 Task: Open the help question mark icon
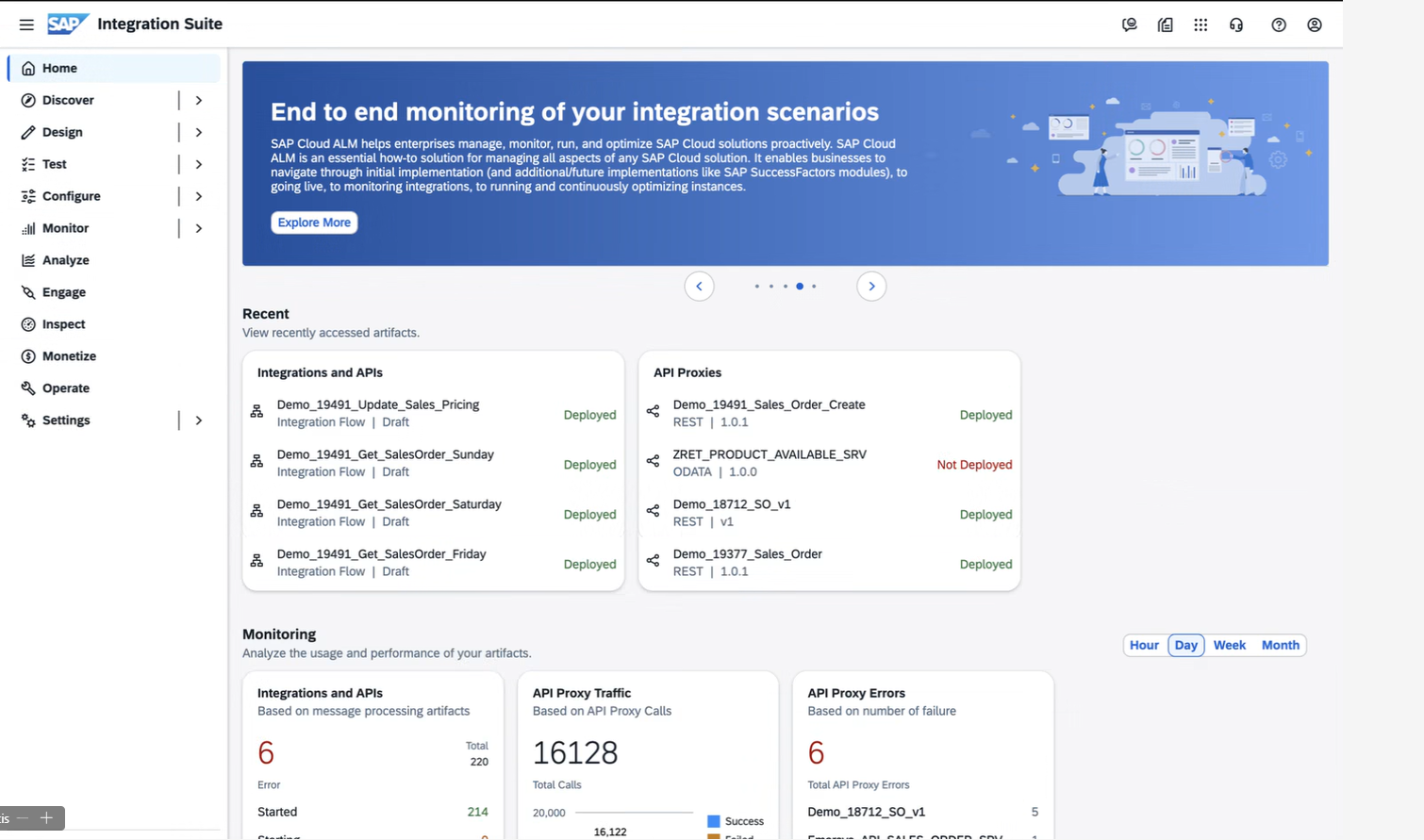(x=1279, y=25)
